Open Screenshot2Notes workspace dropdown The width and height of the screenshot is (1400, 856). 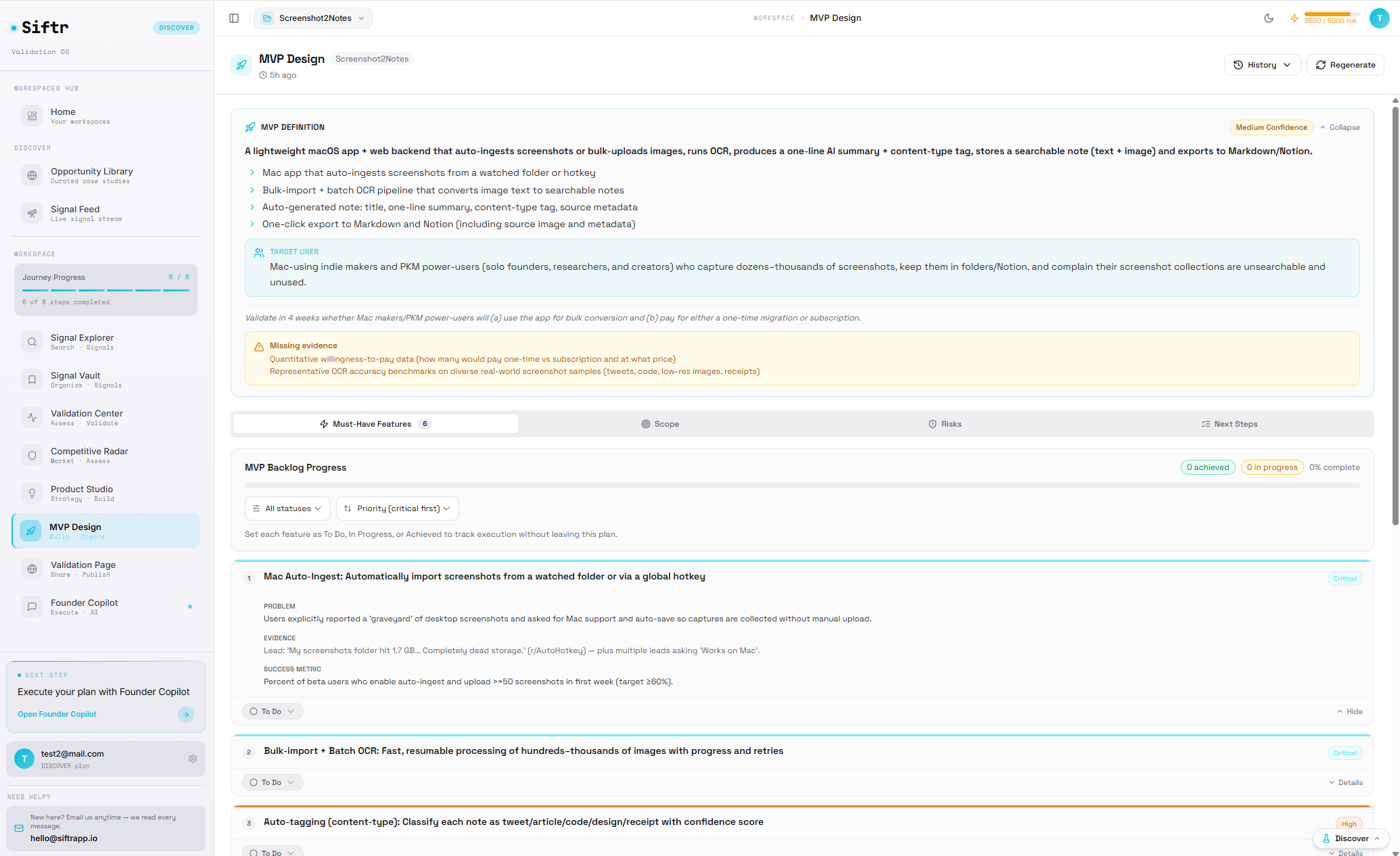314,18
